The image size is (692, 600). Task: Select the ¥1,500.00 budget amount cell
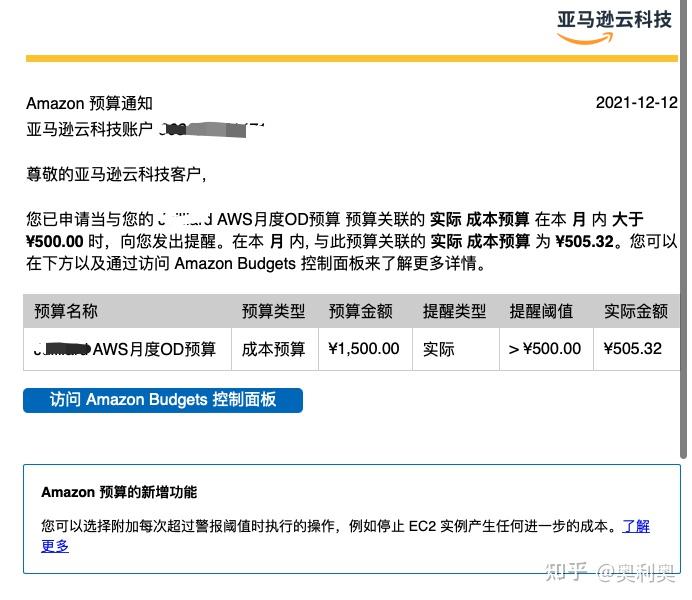(365, 349)
